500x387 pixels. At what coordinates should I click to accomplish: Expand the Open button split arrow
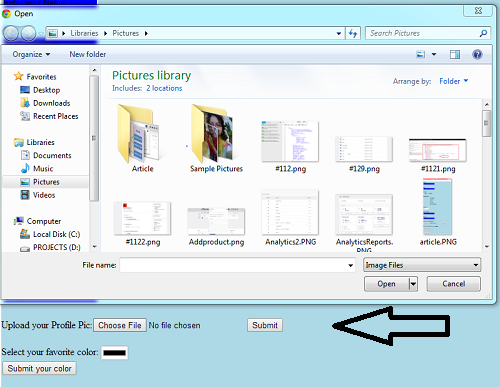point(413,284)
